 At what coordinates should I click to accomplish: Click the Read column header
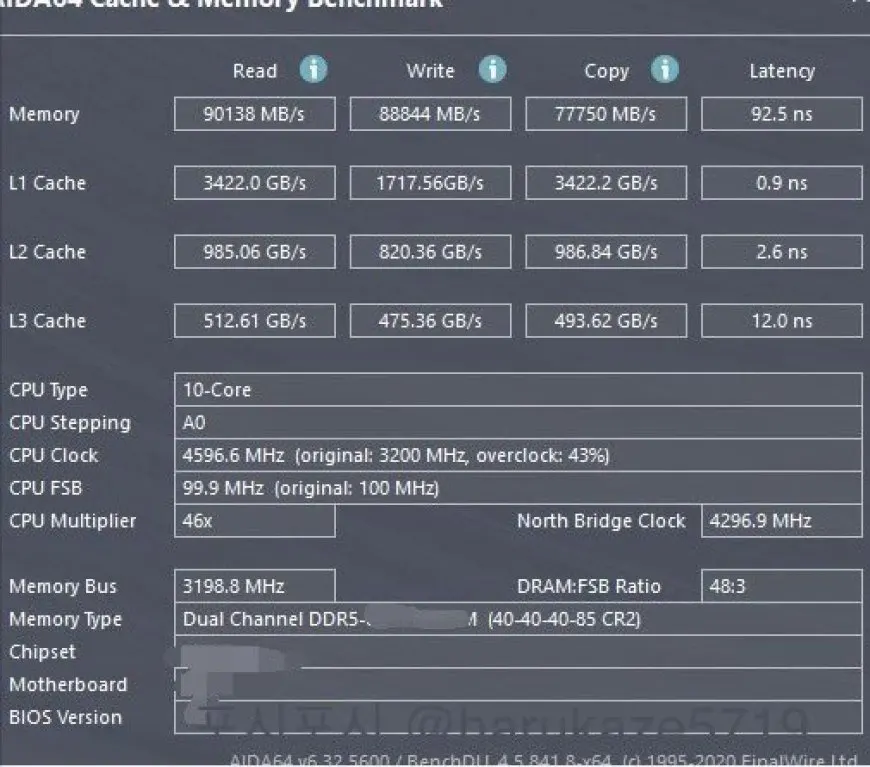coord(255,70)
